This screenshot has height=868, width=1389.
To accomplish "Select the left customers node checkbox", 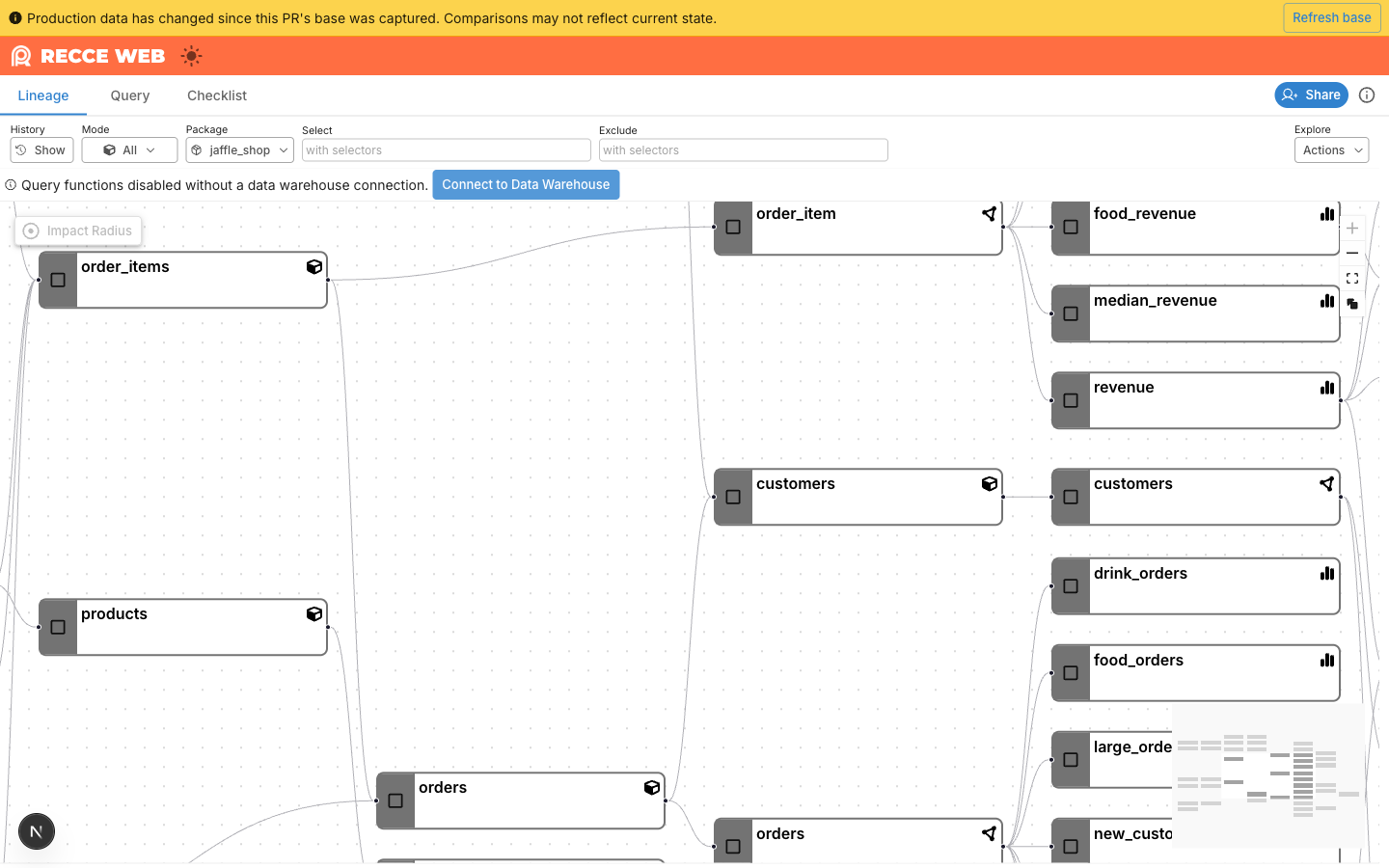I will coord(733,497).
